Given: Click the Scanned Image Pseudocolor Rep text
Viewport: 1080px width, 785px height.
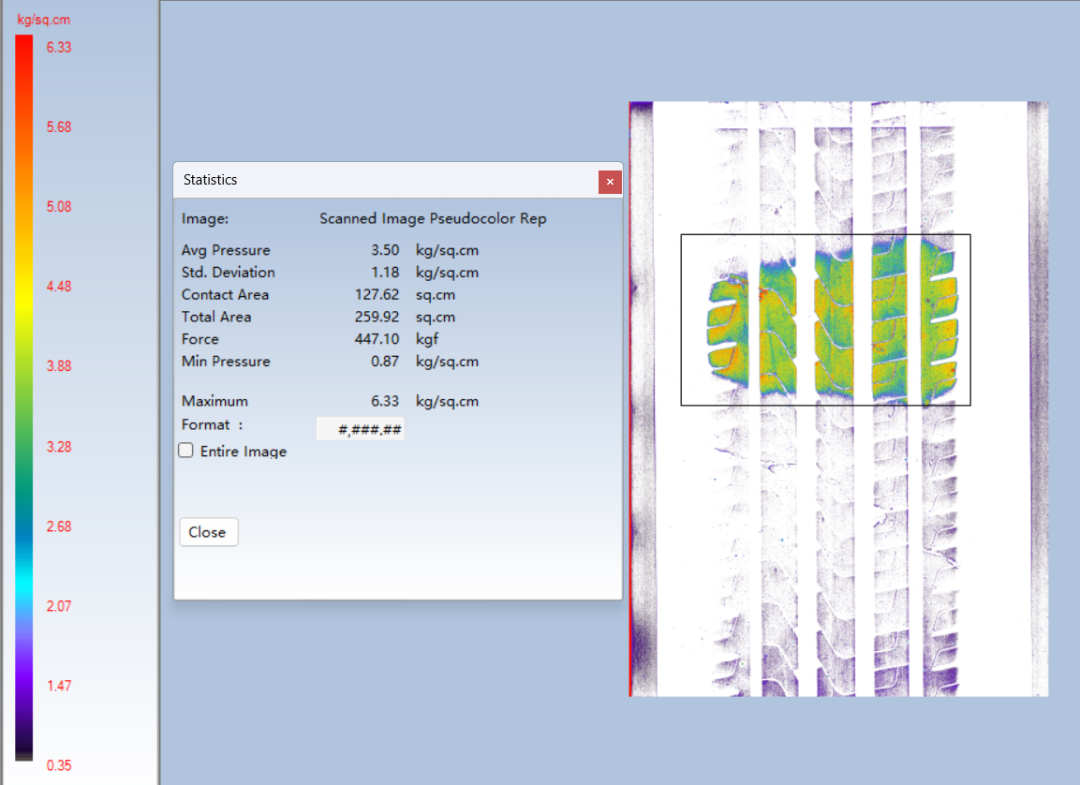Looking at the screenshot, I should click(433, 218).
